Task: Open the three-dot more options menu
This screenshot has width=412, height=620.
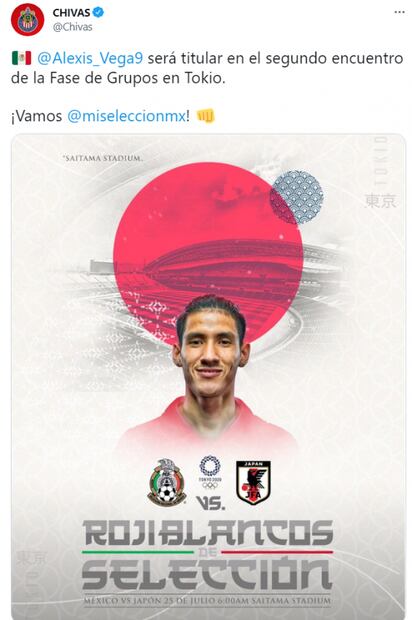Action: [x=399, y=12]
